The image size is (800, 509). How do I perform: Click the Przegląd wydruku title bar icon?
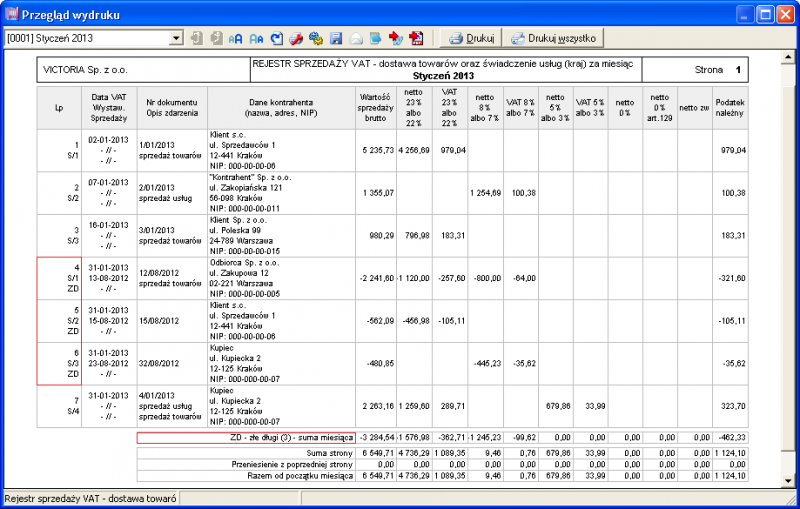11,14
